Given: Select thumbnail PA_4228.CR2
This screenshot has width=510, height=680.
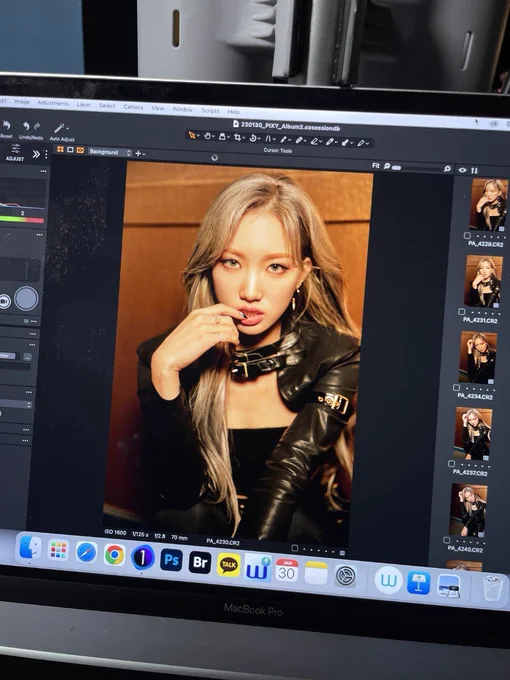Looking at the screenshot, I should click(488, 204).
